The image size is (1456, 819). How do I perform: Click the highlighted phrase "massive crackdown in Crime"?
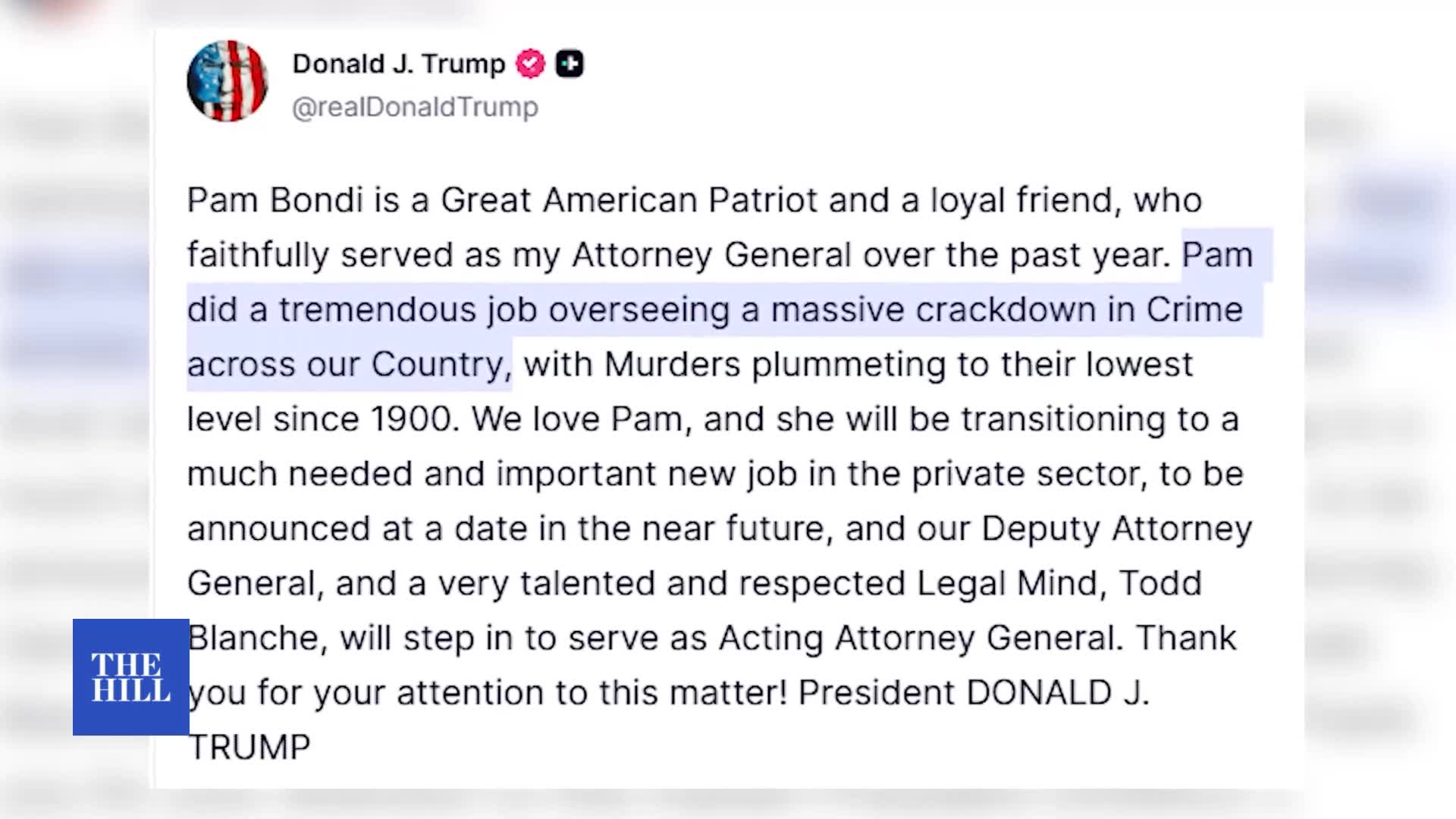click(x=1006, y=310)
